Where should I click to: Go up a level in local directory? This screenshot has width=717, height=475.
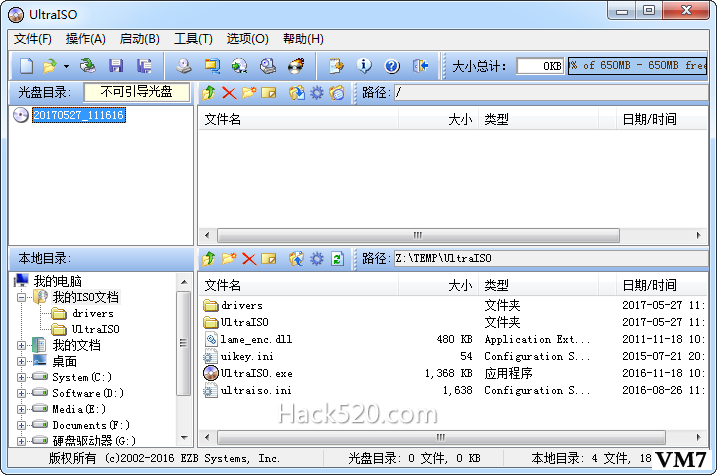tap(209, 259)
